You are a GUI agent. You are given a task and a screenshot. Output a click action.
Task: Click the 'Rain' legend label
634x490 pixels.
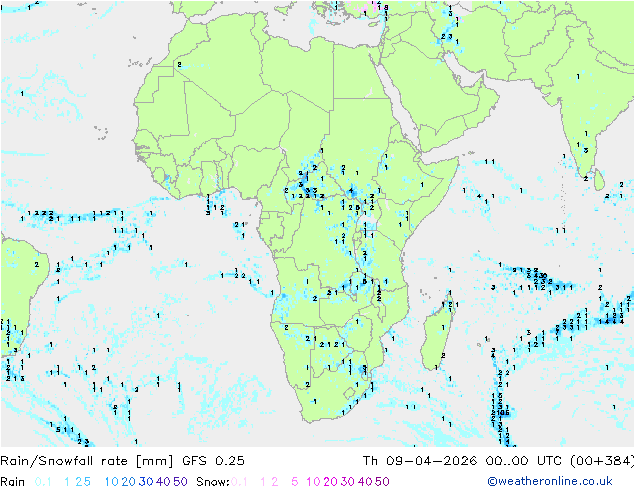13,482
